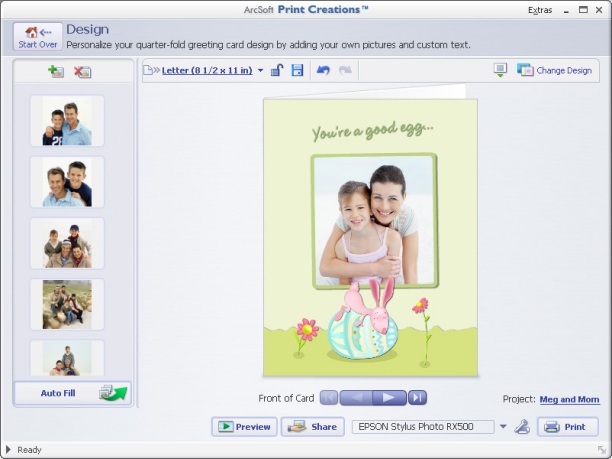Image resolution: width=612 pixels, height=459 pixels.
Task: Add photos with the green plus icon
Action: click(56, 71)
